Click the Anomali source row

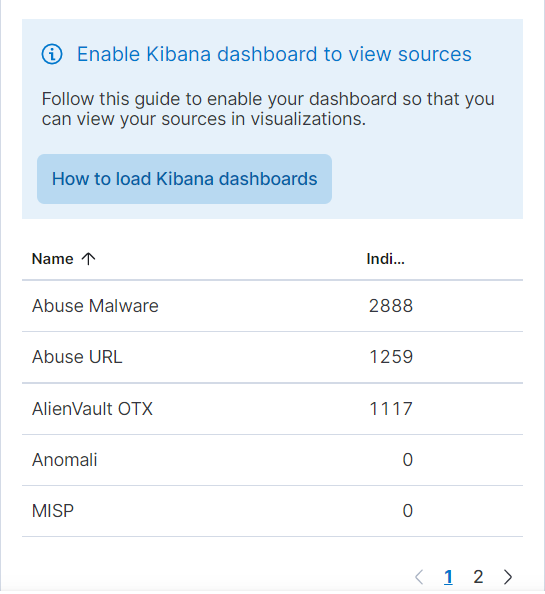pos(272,460)
